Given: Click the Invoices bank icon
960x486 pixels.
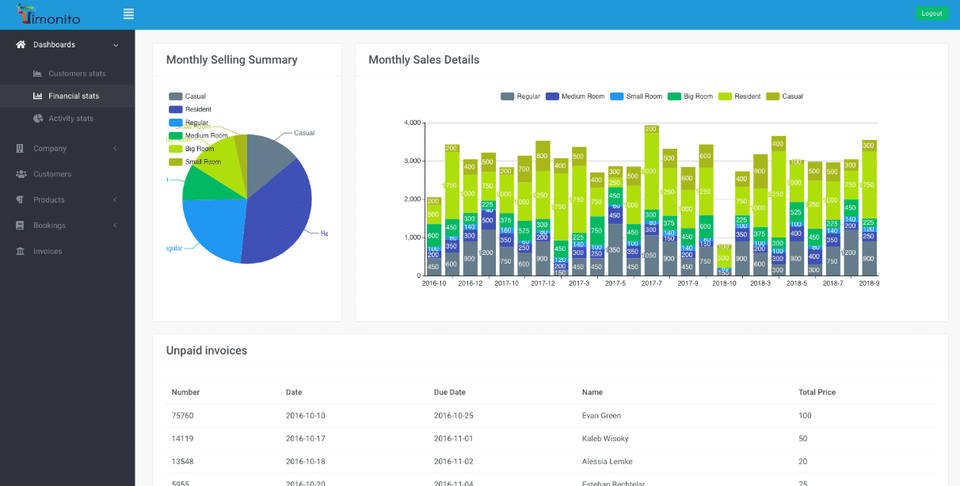Looking at the screenshot, I should [21, 251].
